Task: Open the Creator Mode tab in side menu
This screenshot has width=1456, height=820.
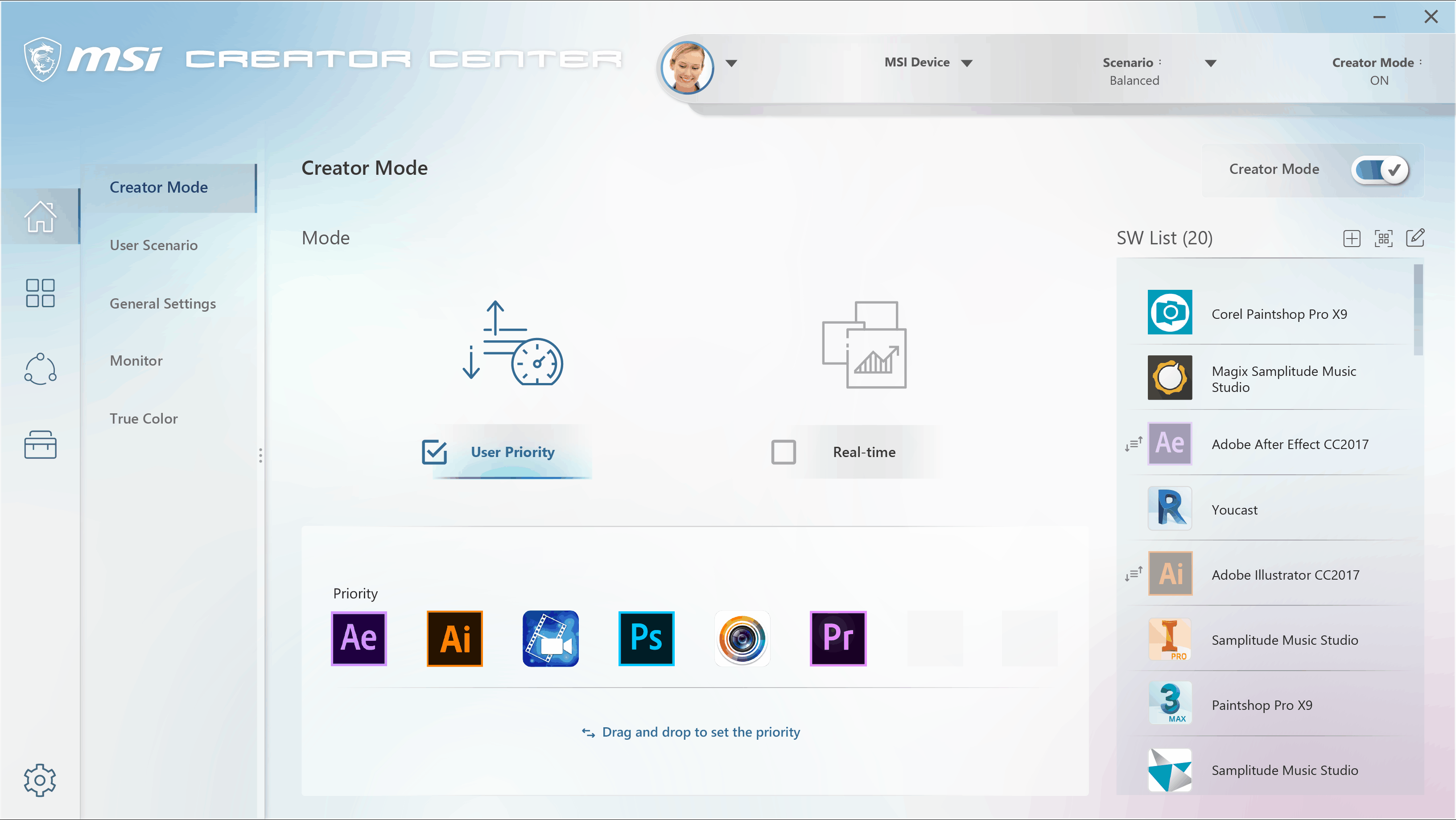Action: point(169,188)
